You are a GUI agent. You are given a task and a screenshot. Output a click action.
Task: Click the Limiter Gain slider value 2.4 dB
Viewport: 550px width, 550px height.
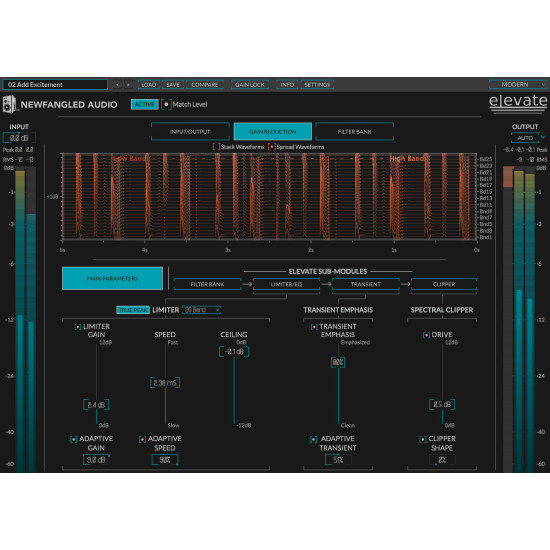[96, 405]
